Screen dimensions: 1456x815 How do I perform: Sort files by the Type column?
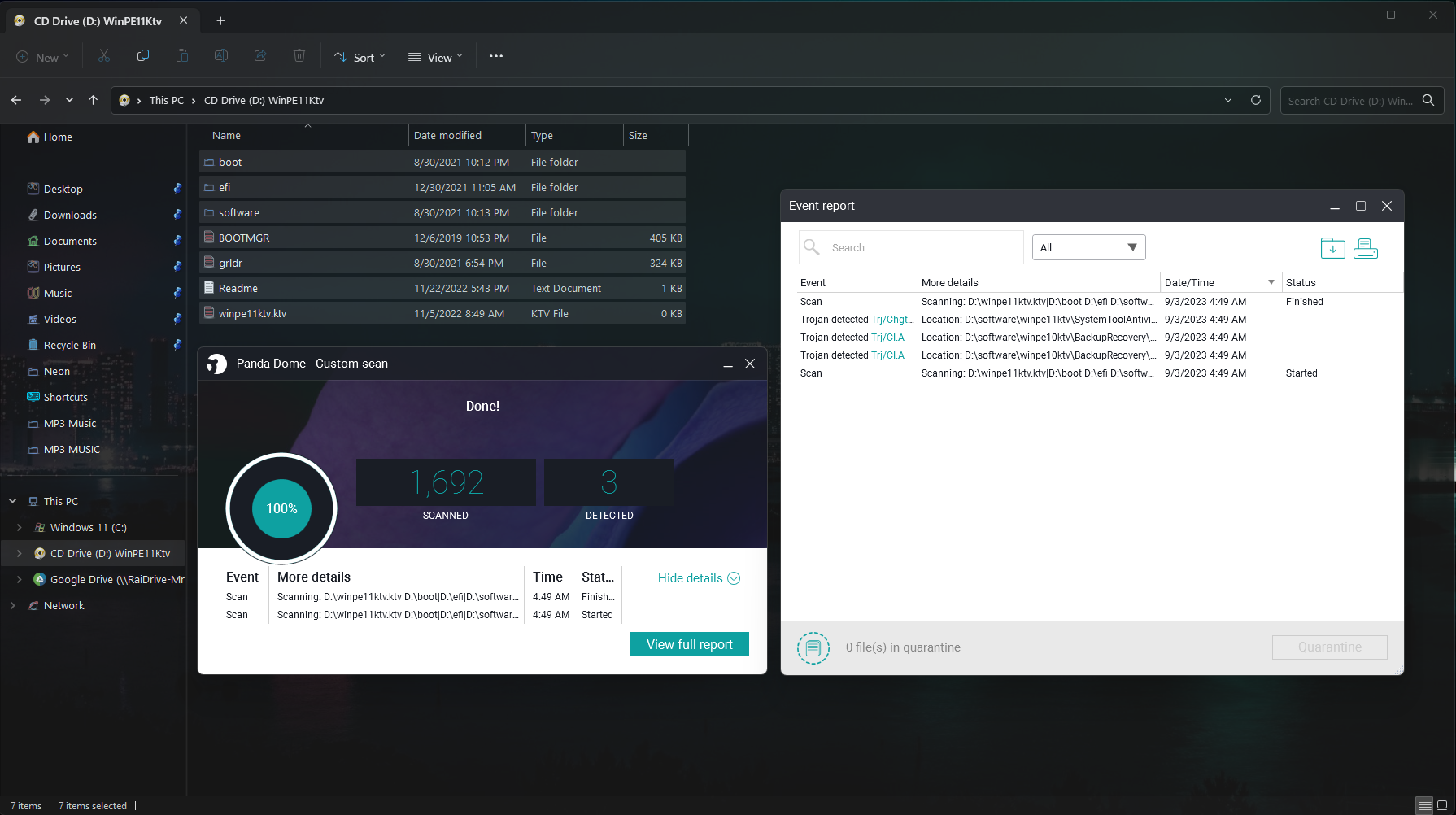pyautogui.click(x=575, y=135)
